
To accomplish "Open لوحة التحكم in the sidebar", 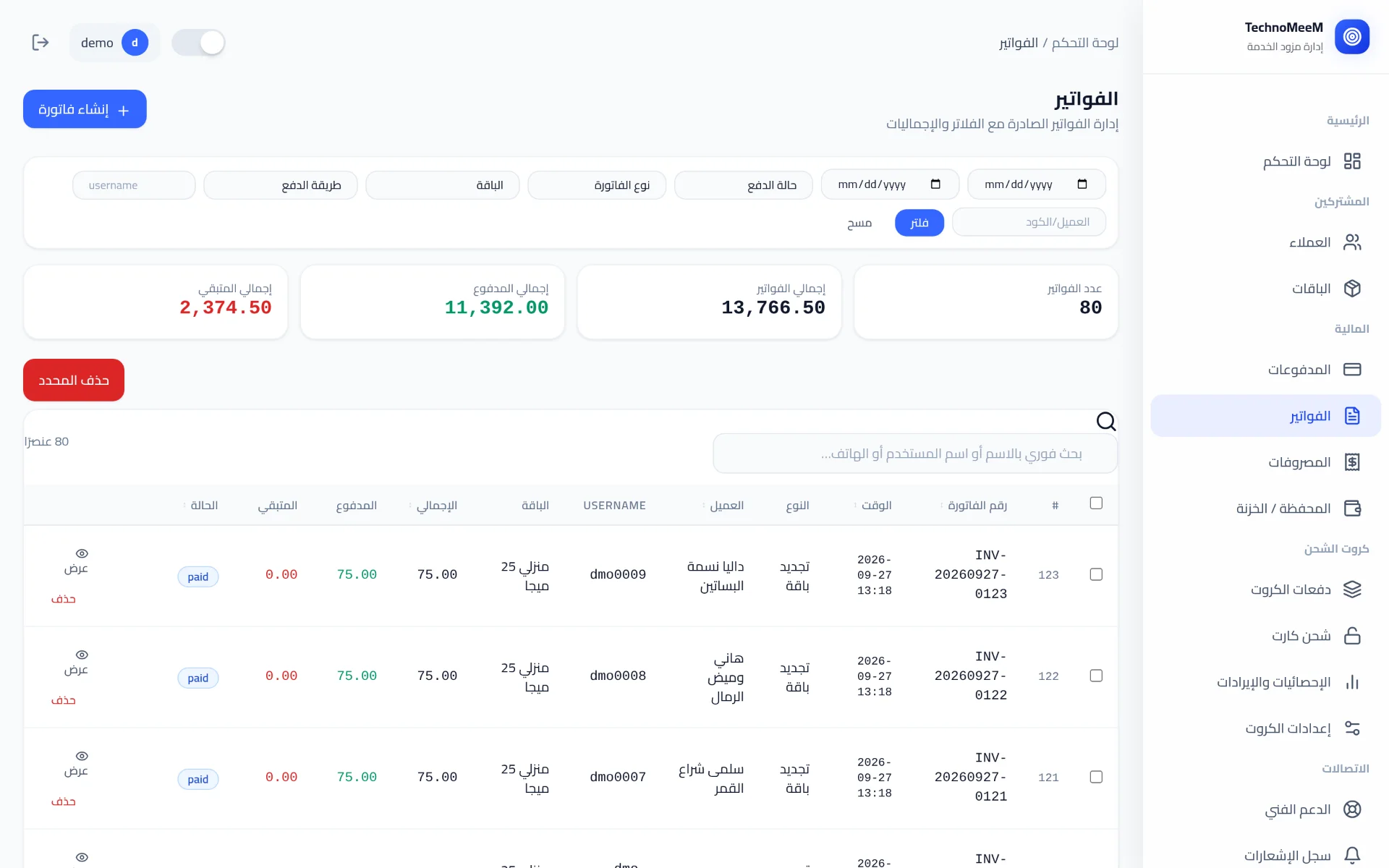I will pos(1266,161).
